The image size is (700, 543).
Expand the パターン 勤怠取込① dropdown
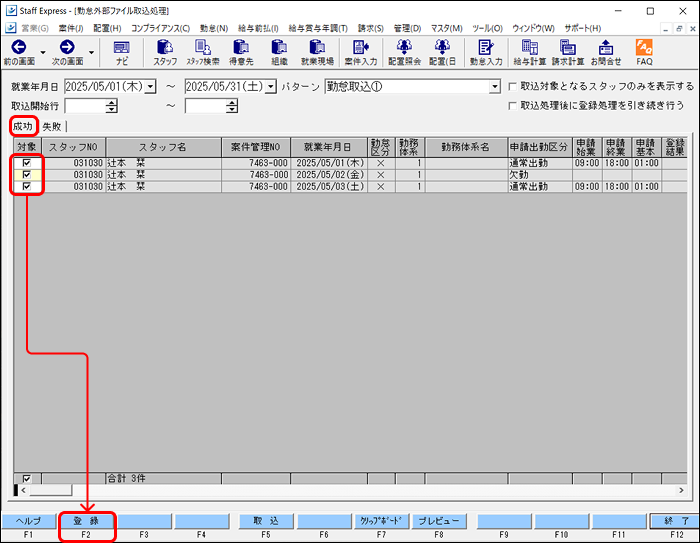[495, 86]
